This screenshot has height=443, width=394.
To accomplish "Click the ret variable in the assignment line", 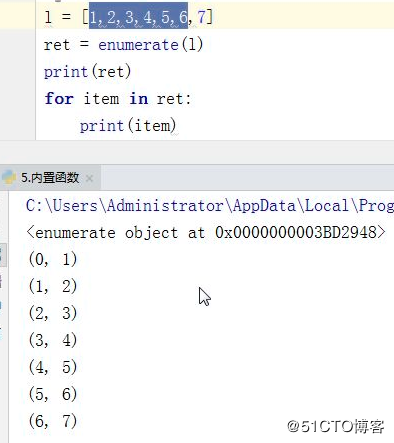I will (57, 45).
